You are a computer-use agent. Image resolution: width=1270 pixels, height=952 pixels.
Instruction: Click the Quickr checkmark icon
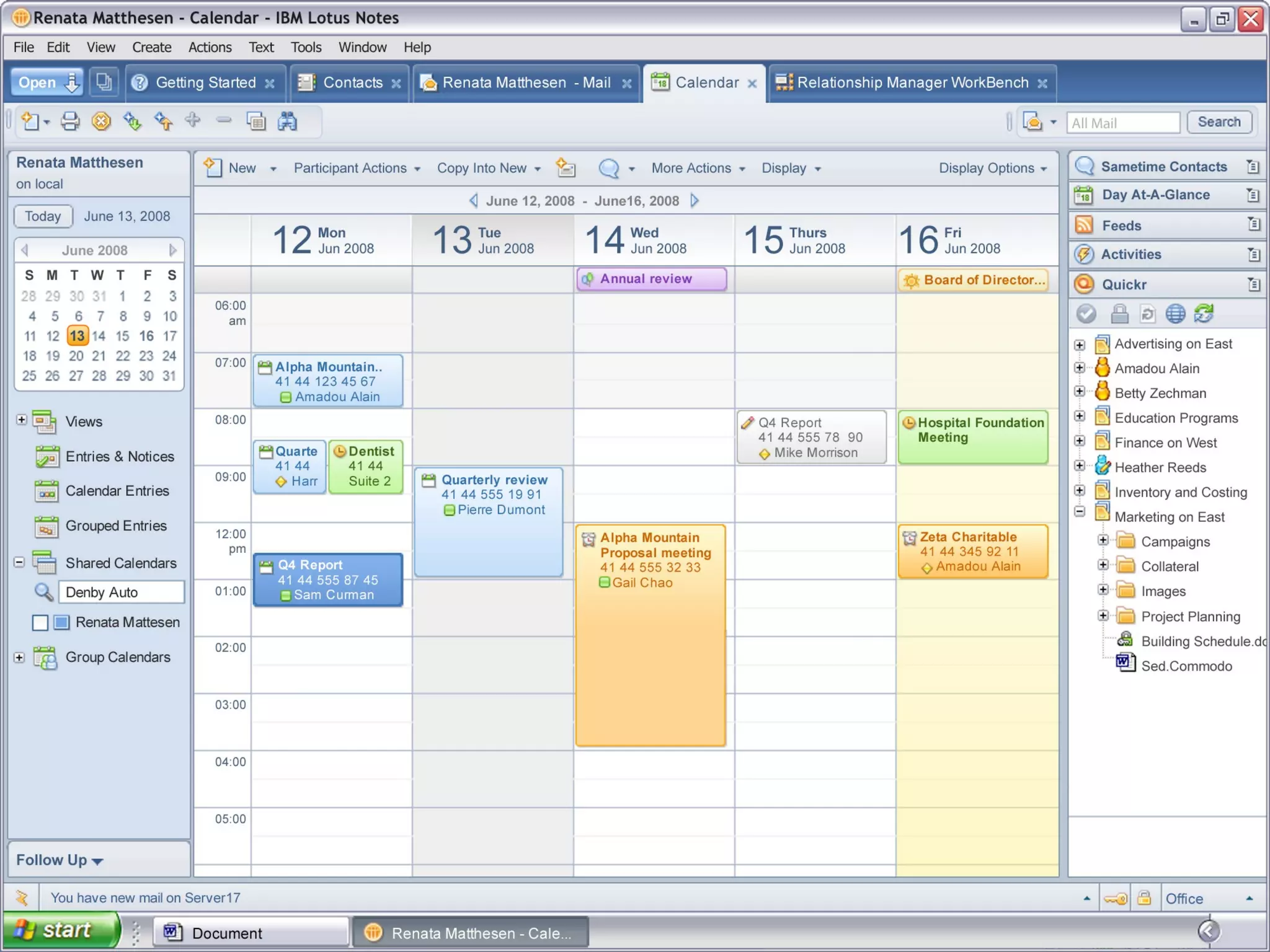pos(1086,314)
